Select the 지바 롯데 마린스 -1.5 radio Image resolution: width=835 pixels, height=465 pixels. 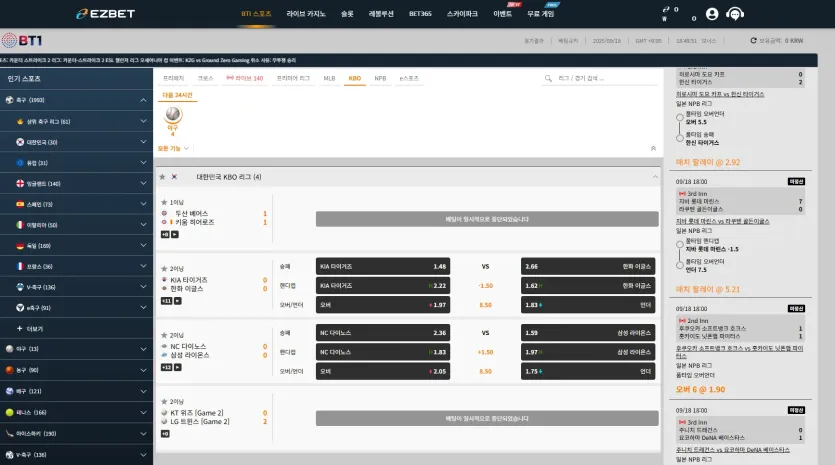[x=680, y=244]
